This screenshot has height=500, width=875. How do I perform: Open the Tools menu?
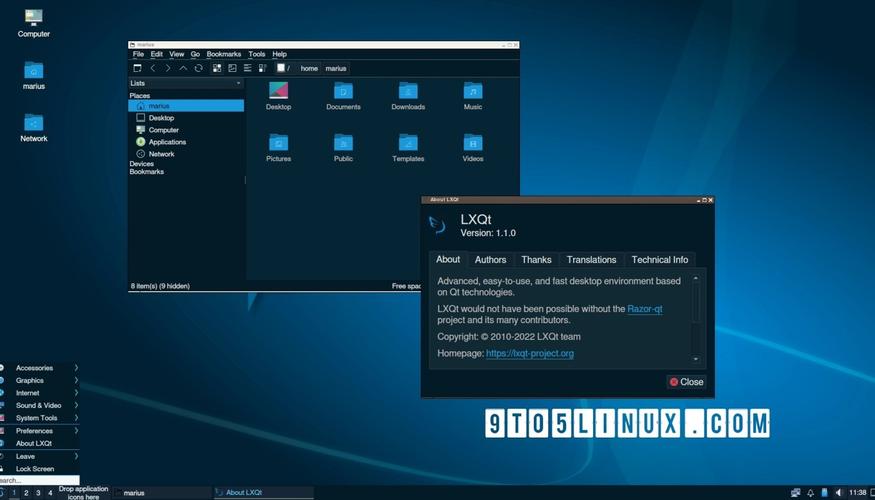coord(257,54)
